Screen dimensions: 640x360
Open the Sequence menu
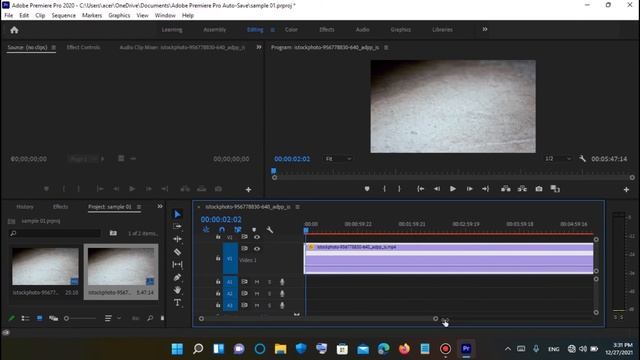pyautogui.click(x=63, y=16)
